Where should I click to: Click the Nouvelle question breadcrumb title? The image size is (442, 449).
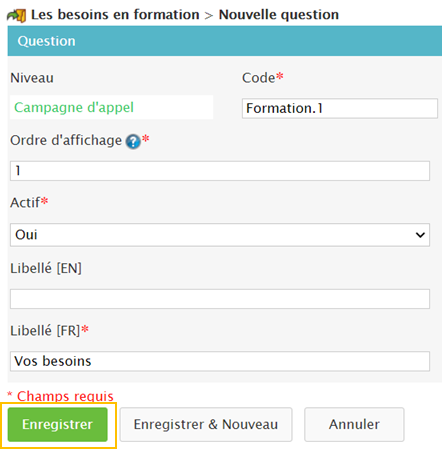click(x=279, y=15)
